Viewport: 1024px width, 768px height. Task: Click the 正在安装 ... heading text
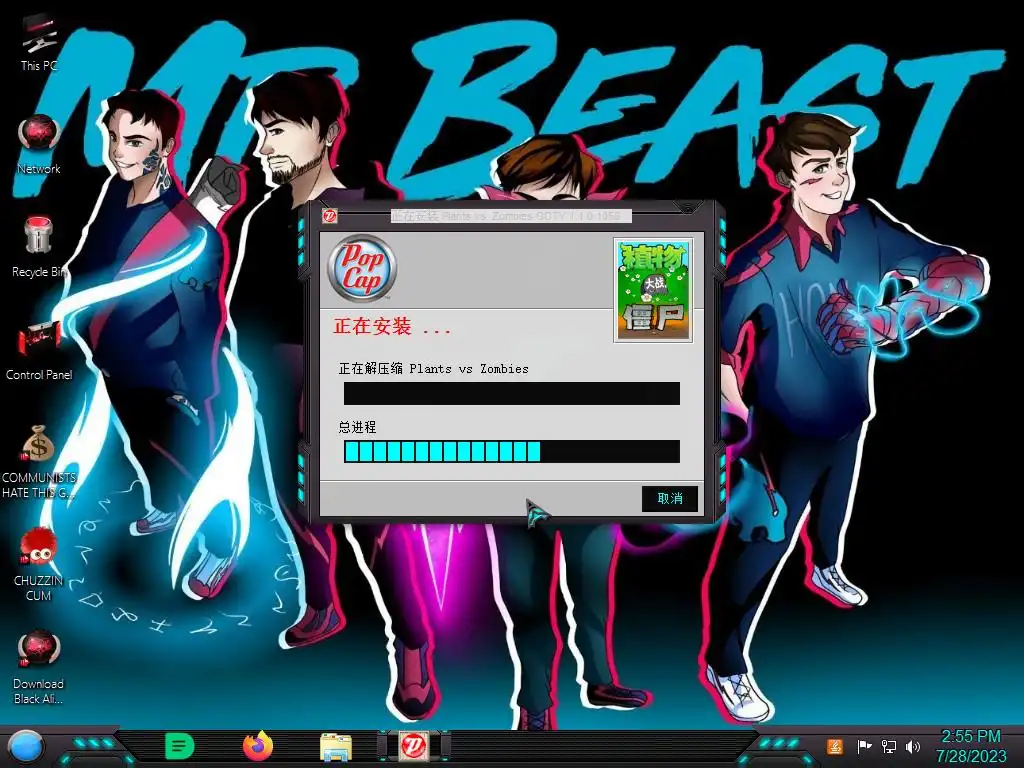coord(392,326)
